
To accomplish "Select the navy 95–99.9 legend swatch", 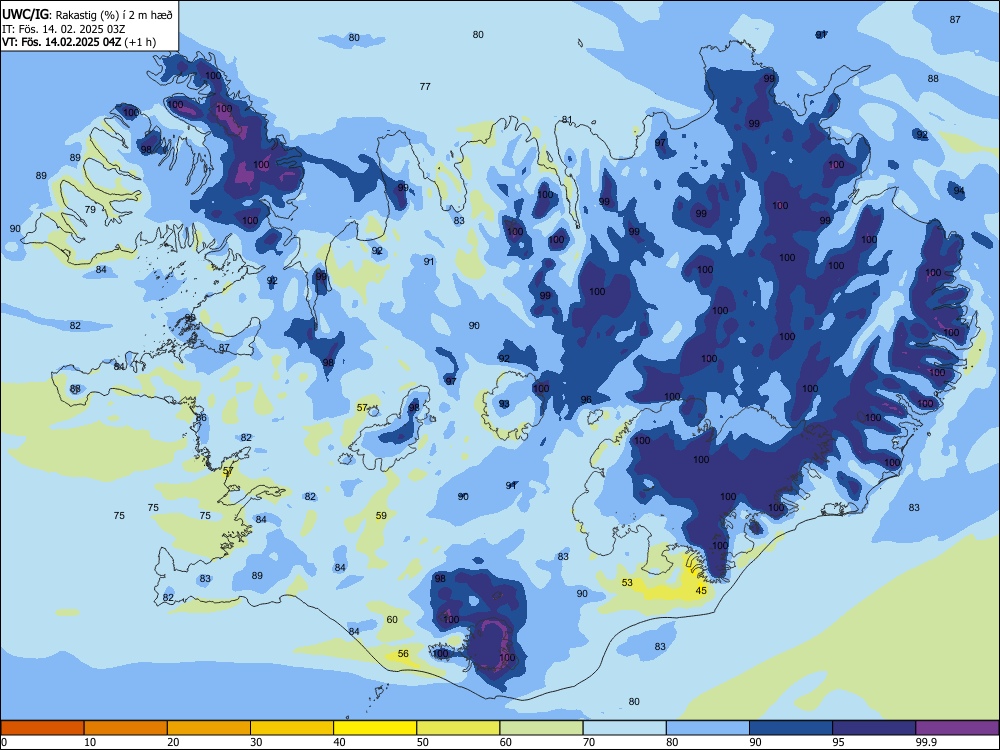I will [874, 728].
